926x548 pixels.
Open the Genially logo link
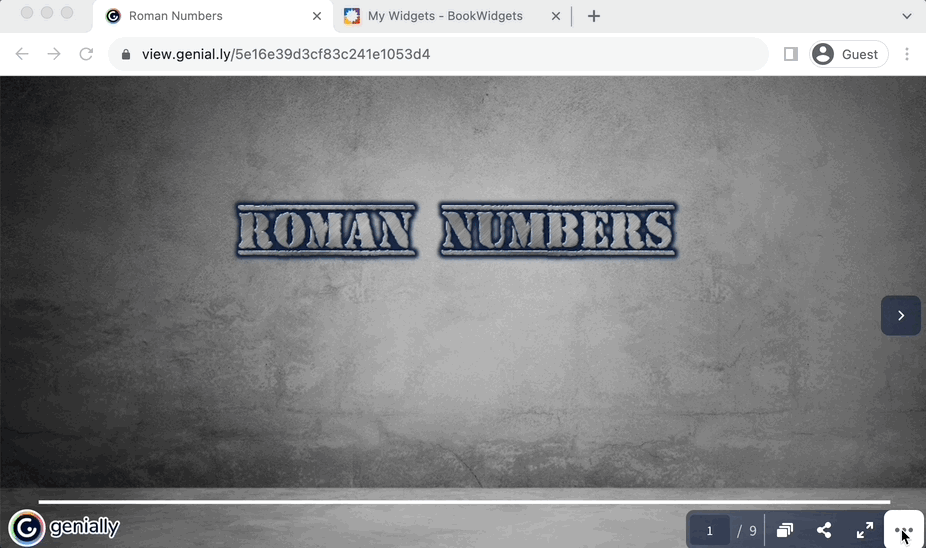point(65,527)
